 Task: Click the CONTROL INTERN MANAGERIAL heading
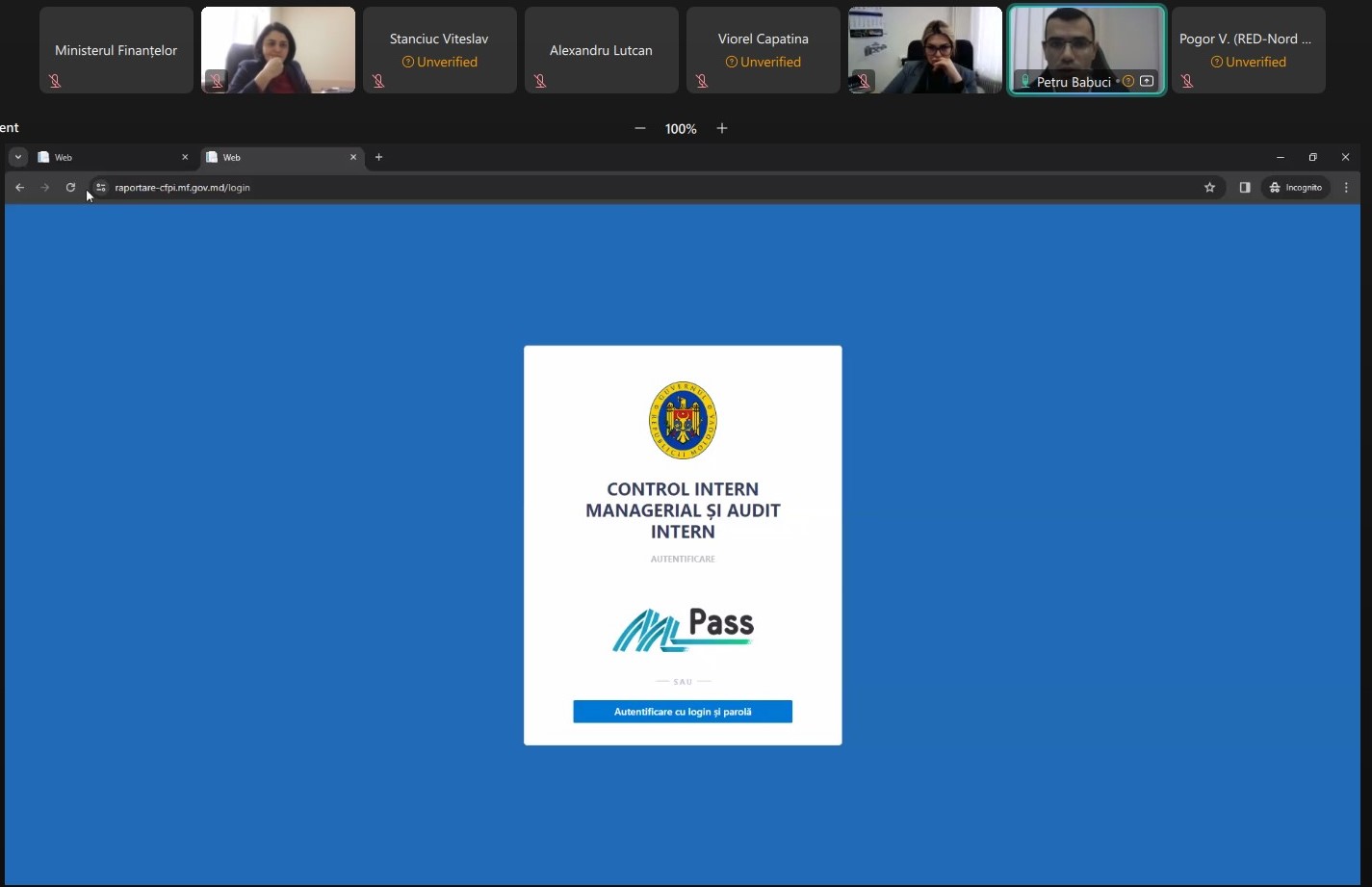pos(683,510)
